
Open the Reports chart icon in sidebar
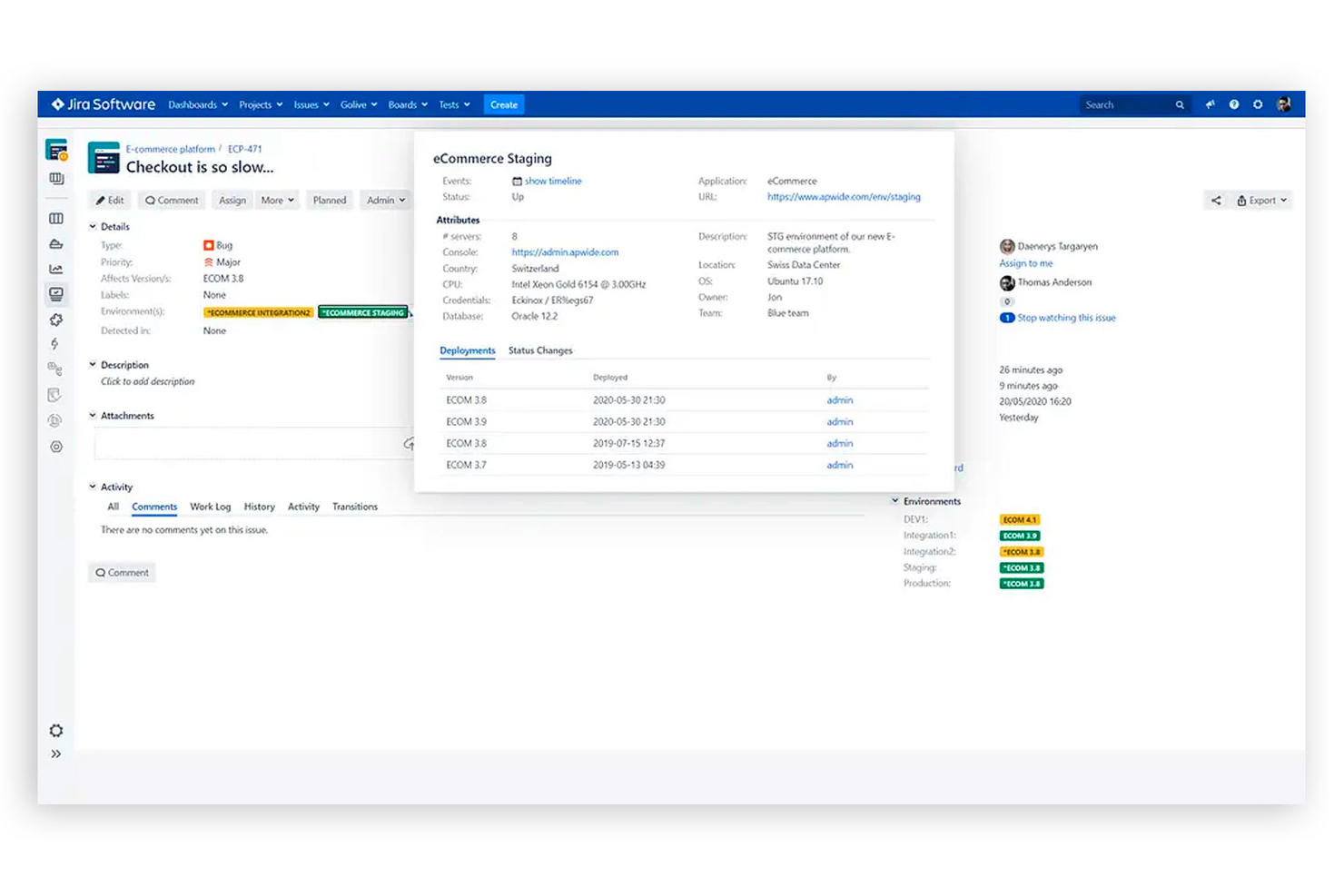(55, 269)
